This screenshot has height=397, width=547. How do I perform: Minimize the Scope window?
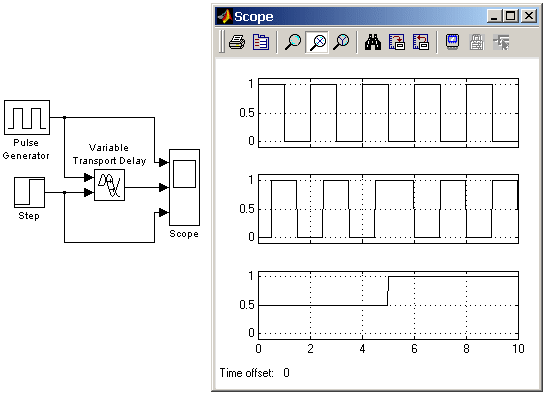(494, 16)
